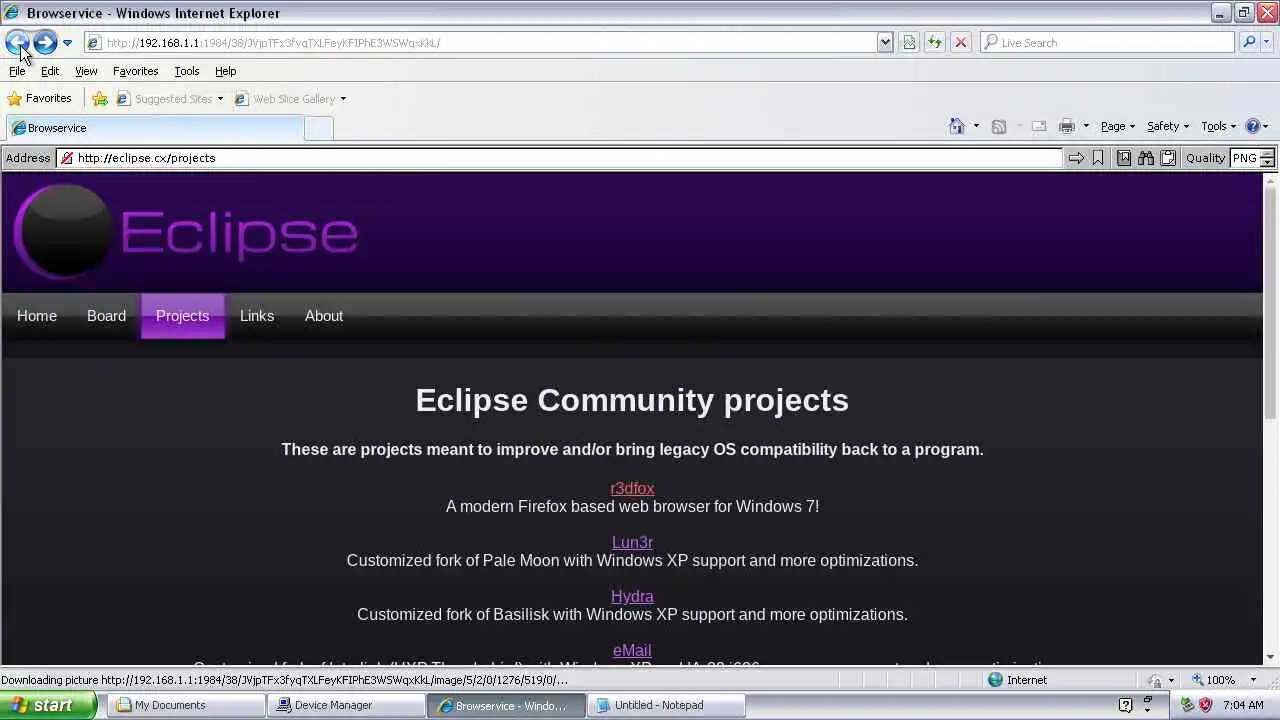This screenshot has height=720, width=1280.
Task: Open the Edit menu
Action: pyautogui.click(x=49, y=71)
